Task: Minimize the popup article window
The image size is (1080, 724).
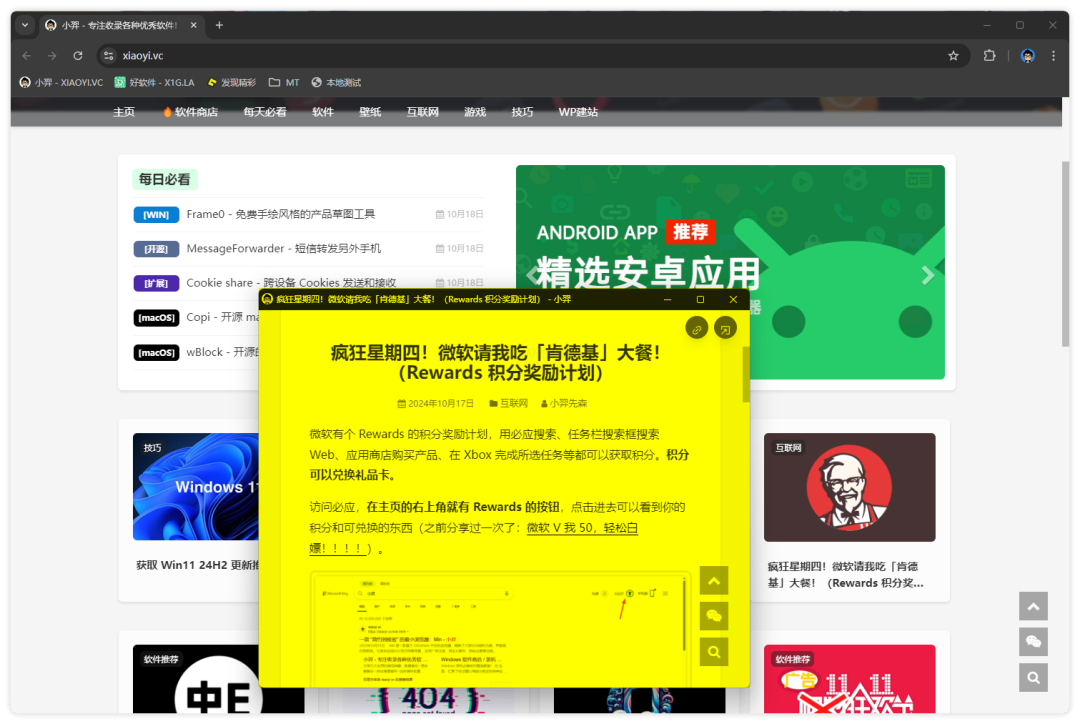Action: pos(667,300)
